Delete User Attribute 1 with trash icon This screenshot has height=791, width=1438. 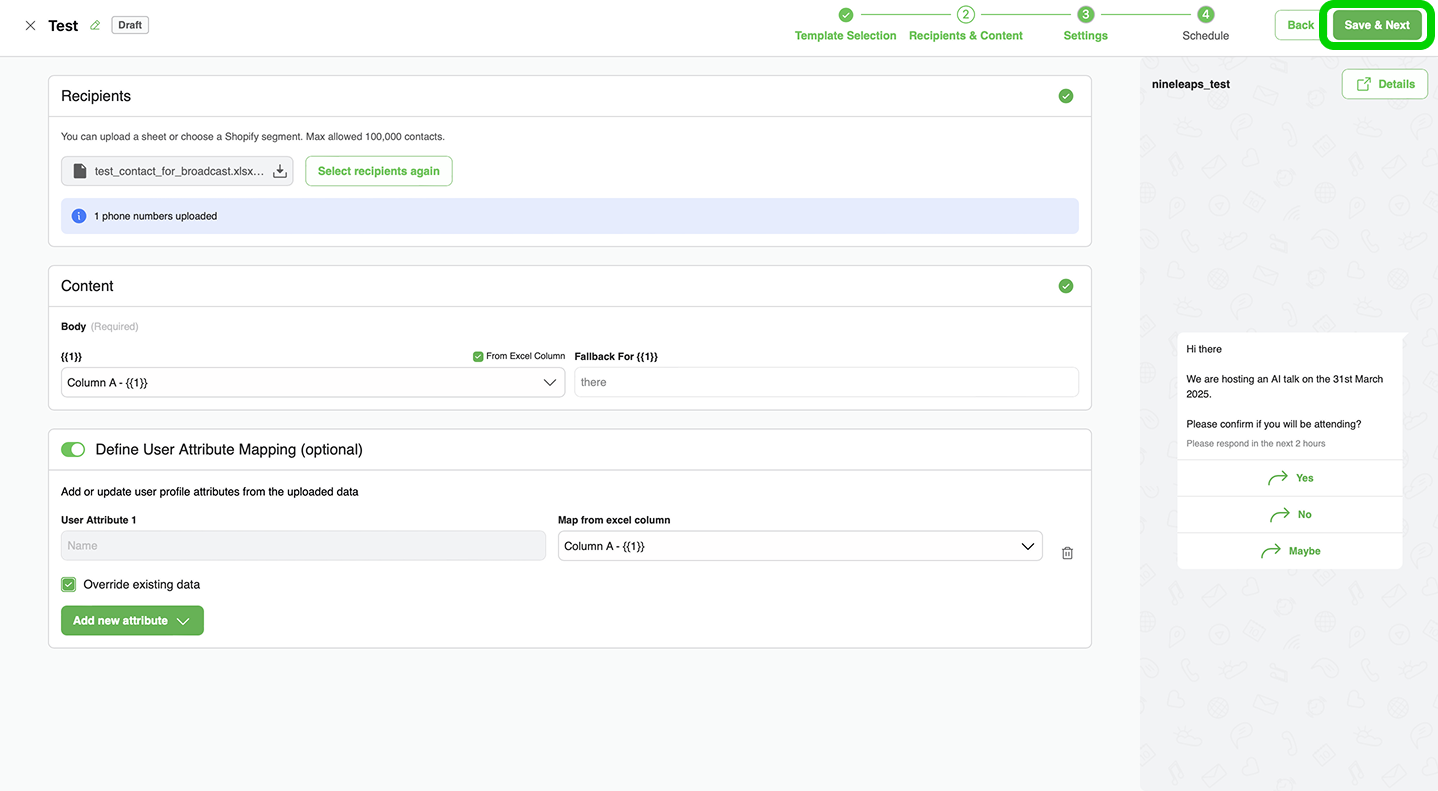(x=1067, y=553)
